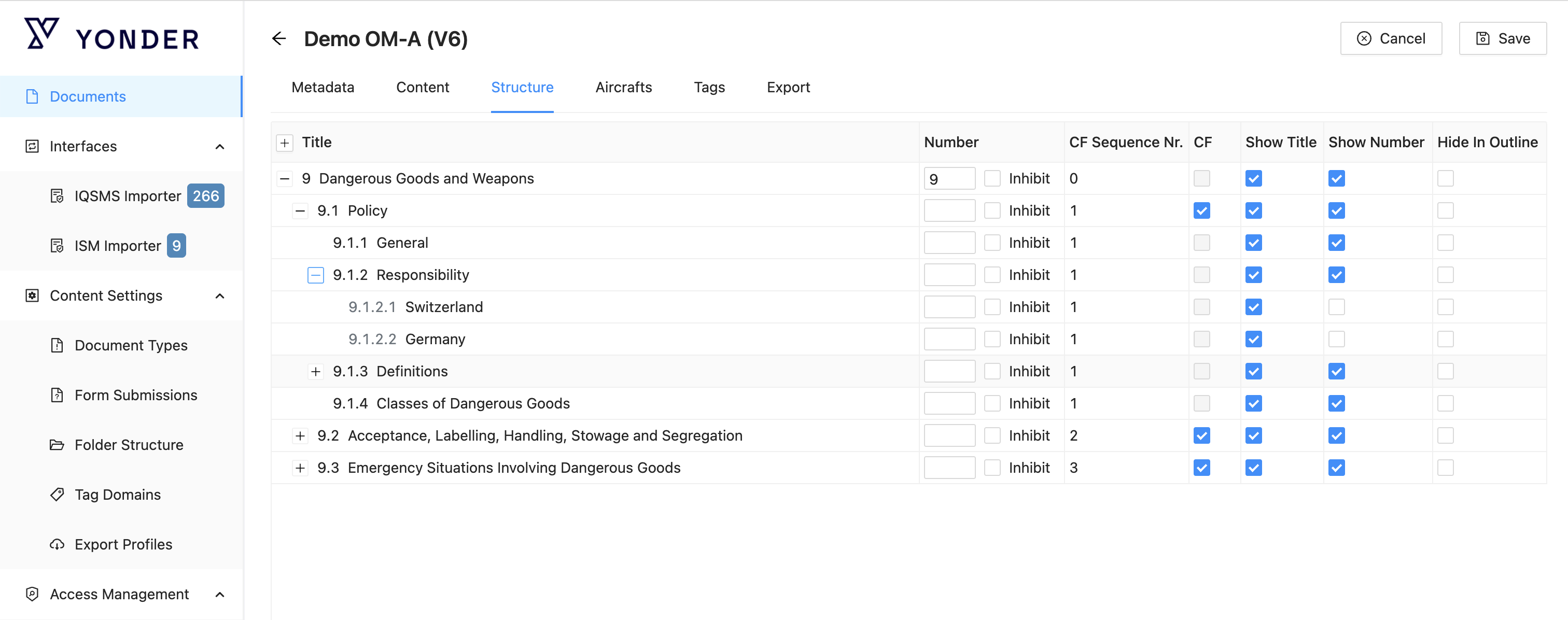This screenshot has width=1568, height=620.
Task: Check Hide In Outline for 9.1.4 Classes
Action: point(1445,403)
